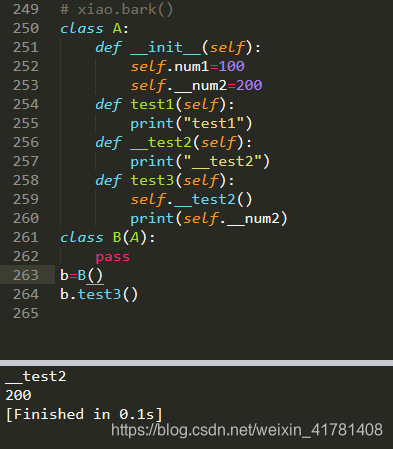Place cursor on 'class A:' line
Viewport: 393px width, 449px height.
(94, 28)
